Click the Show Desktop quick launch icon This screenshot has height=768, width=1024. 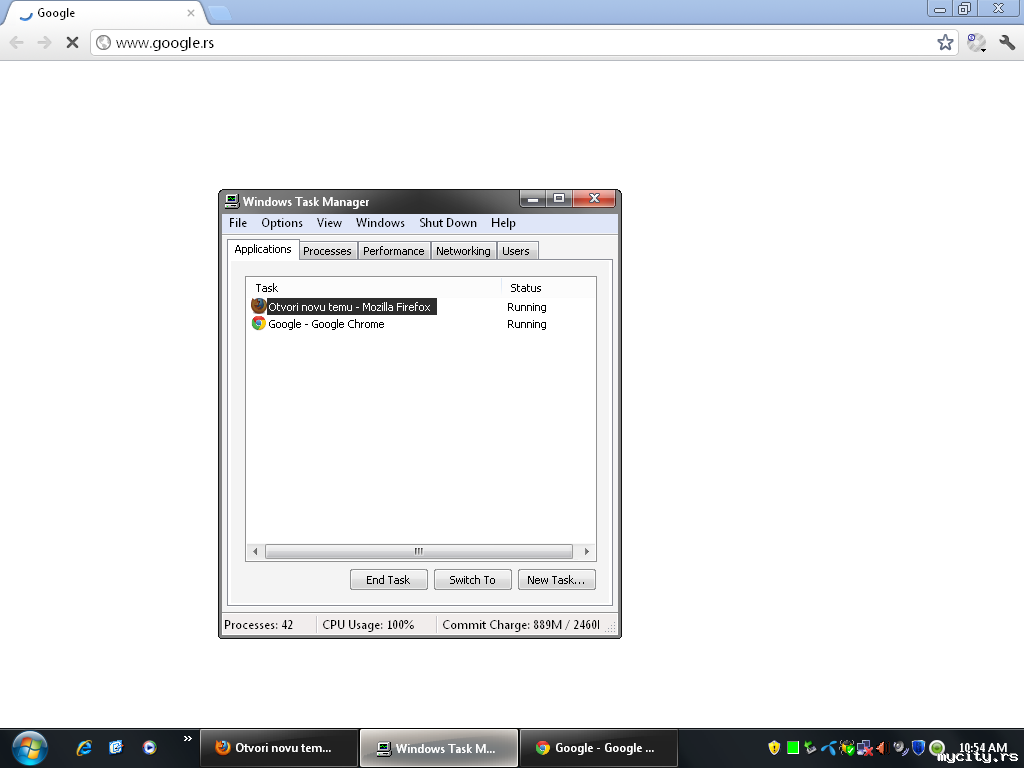(x=116, y=748)
